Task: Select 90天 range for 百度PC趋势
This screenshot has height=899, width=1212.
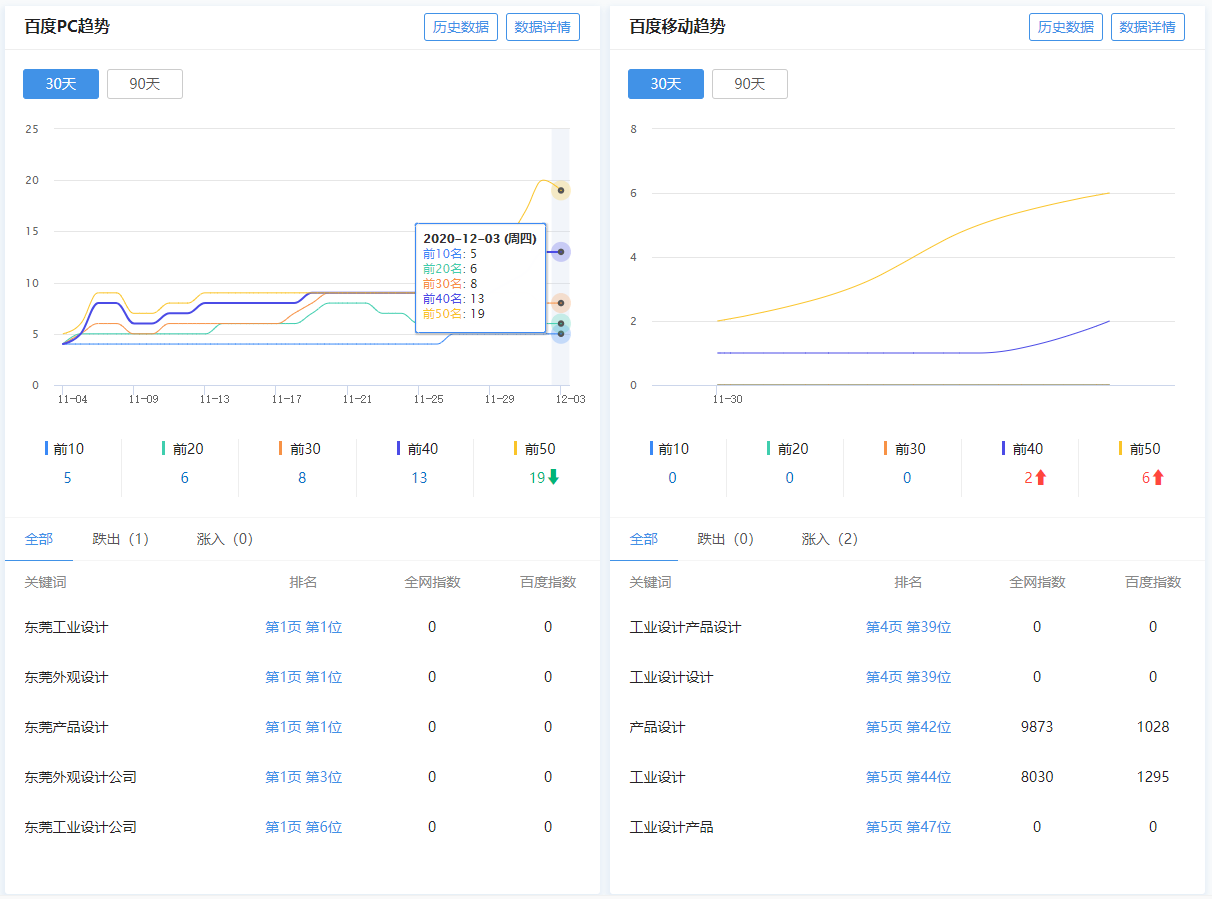Action: 145,84
